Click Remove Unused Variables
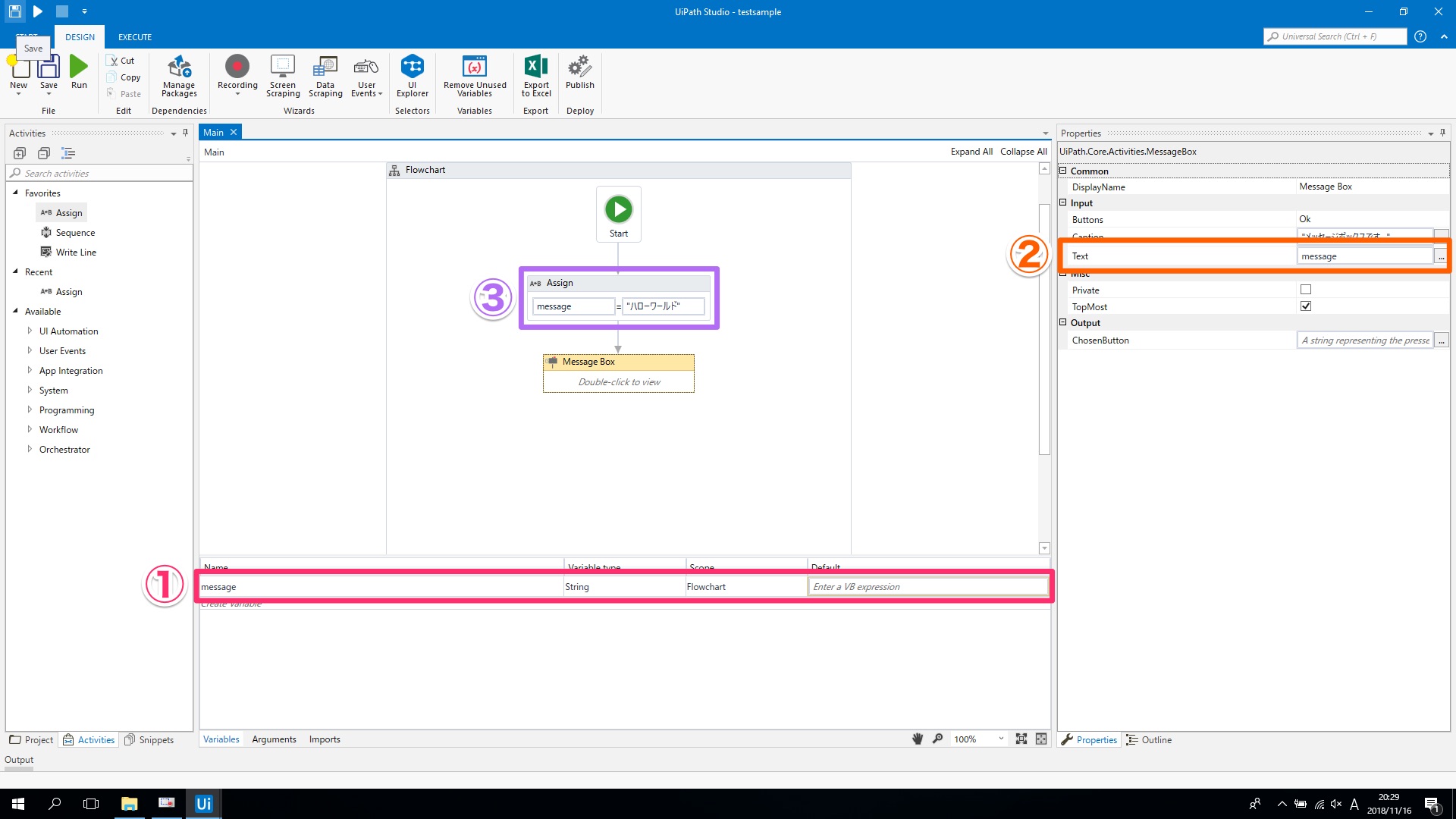This screenshot has height=819, width=1456. (x=475, y=67)
